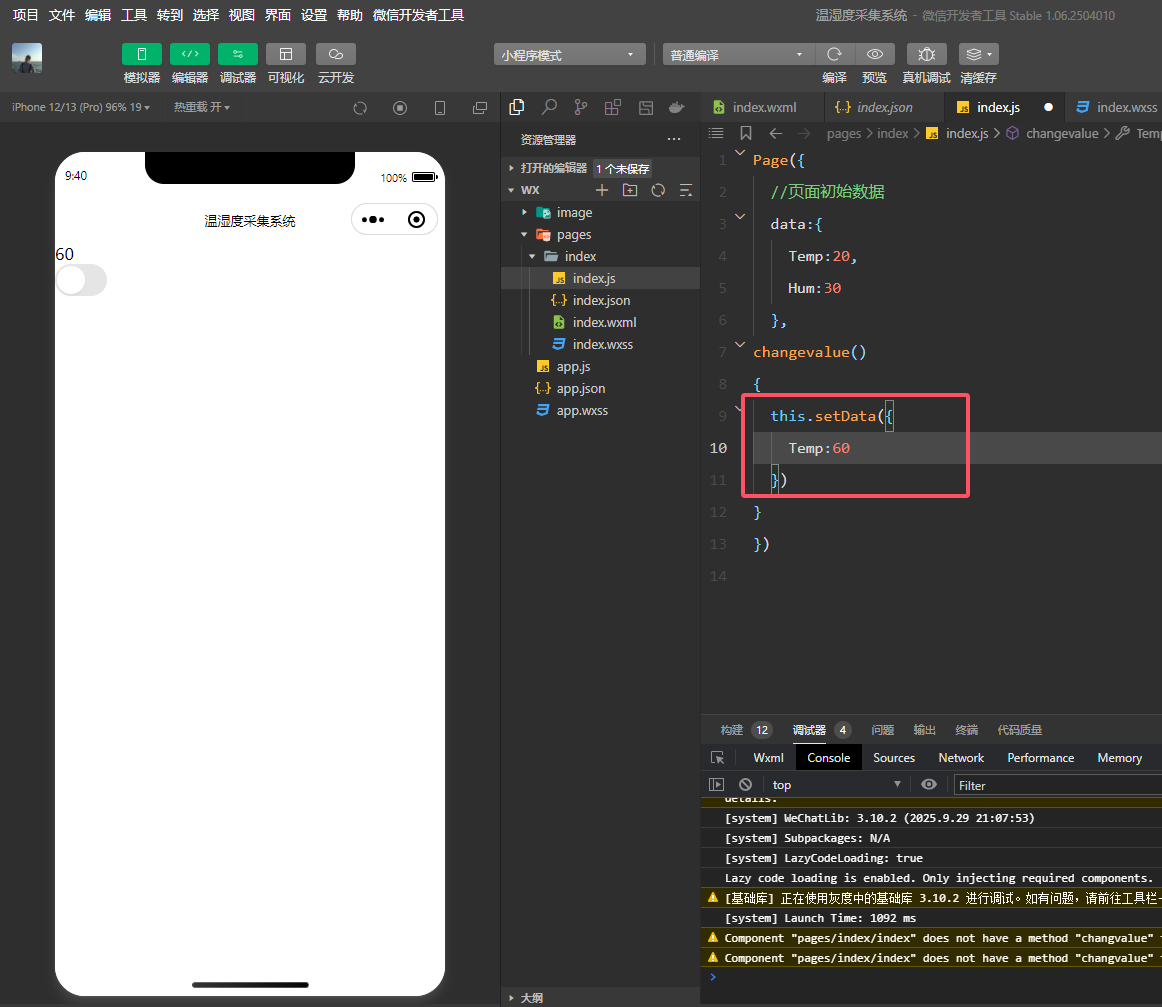Toggle the switch in the simulator
Viewport: 1162px width, 1007px height.
(x=81, y=281)
